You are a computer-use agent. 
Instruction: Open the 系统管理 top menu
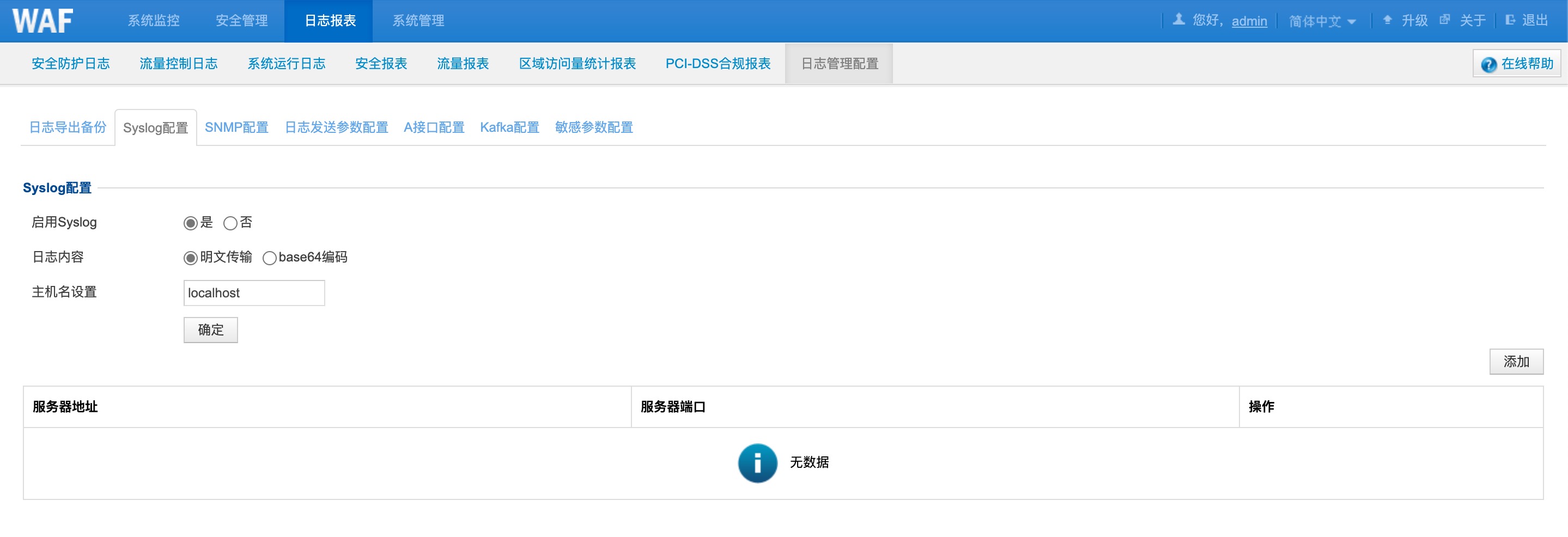(418, 21)
